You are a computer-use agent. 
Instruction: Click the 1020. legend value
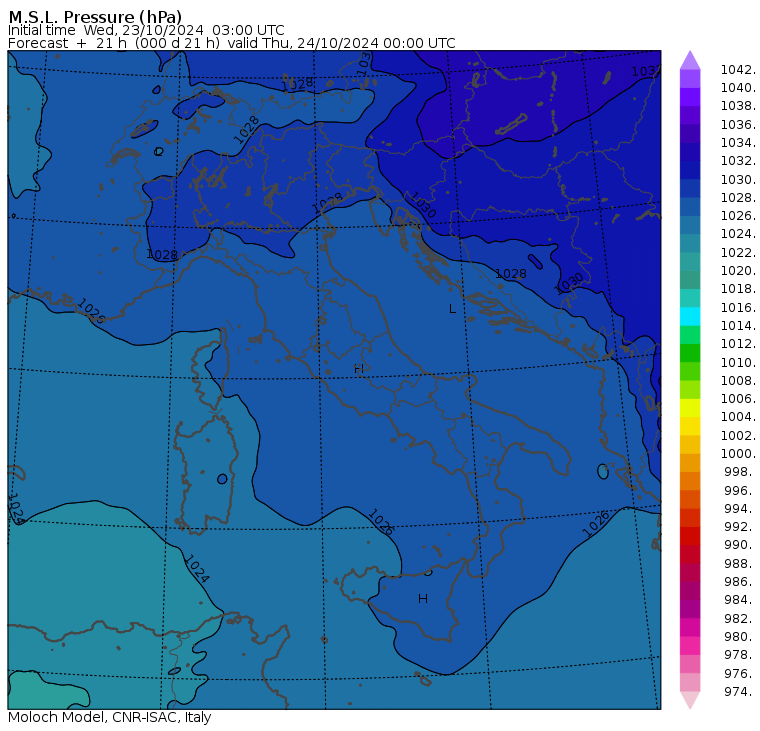pos(738,270)
